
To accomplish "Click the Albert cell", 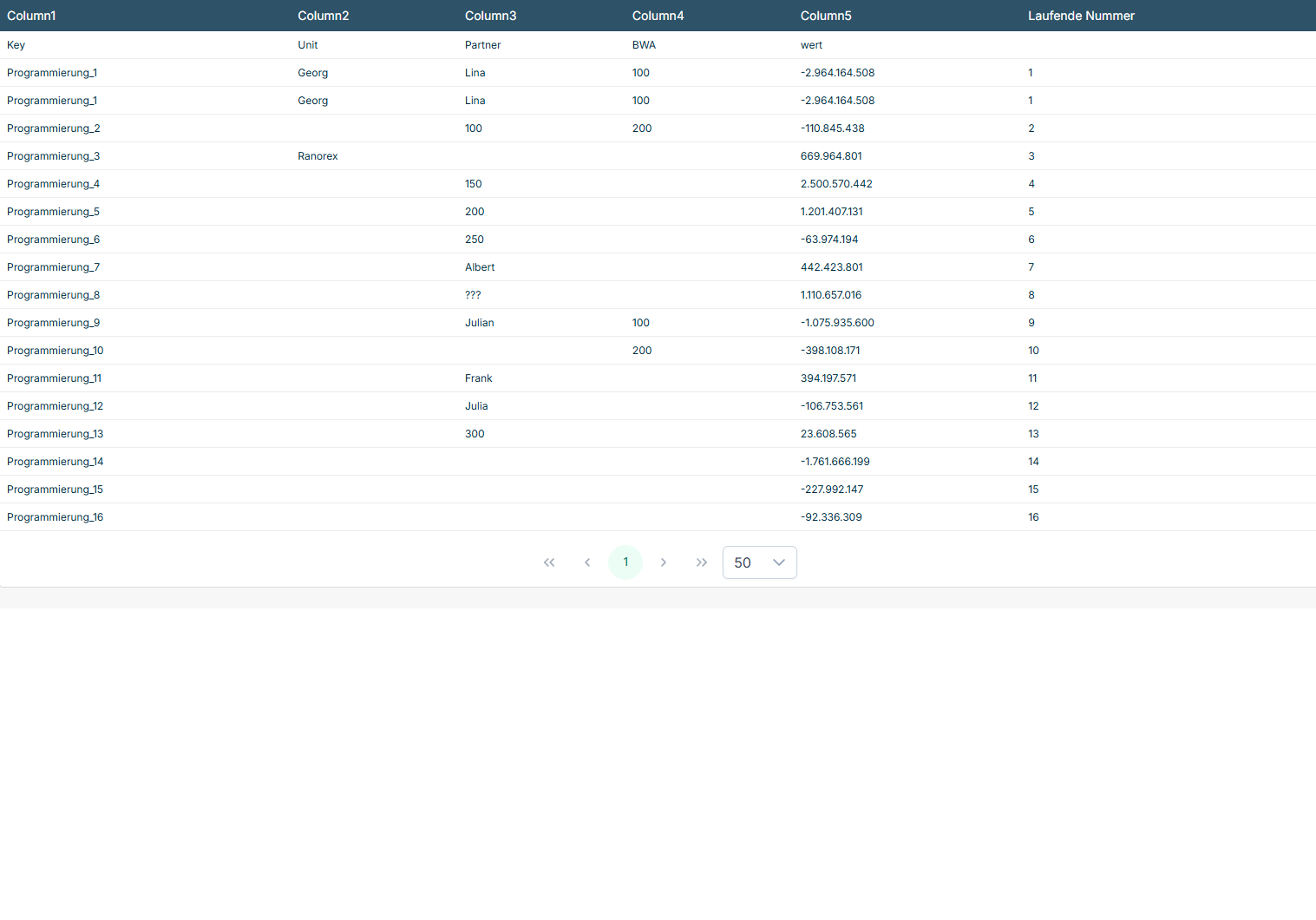I will [x=480, y=267].
